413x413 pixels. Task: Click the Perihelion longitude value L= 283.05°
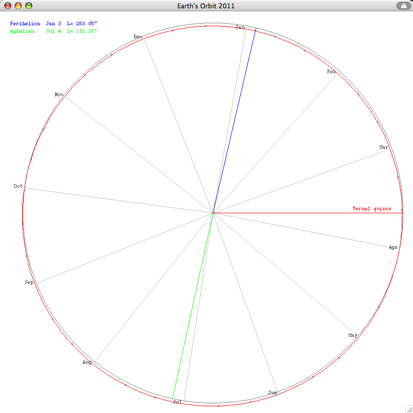pyautogui.click(x=82, y=24)
